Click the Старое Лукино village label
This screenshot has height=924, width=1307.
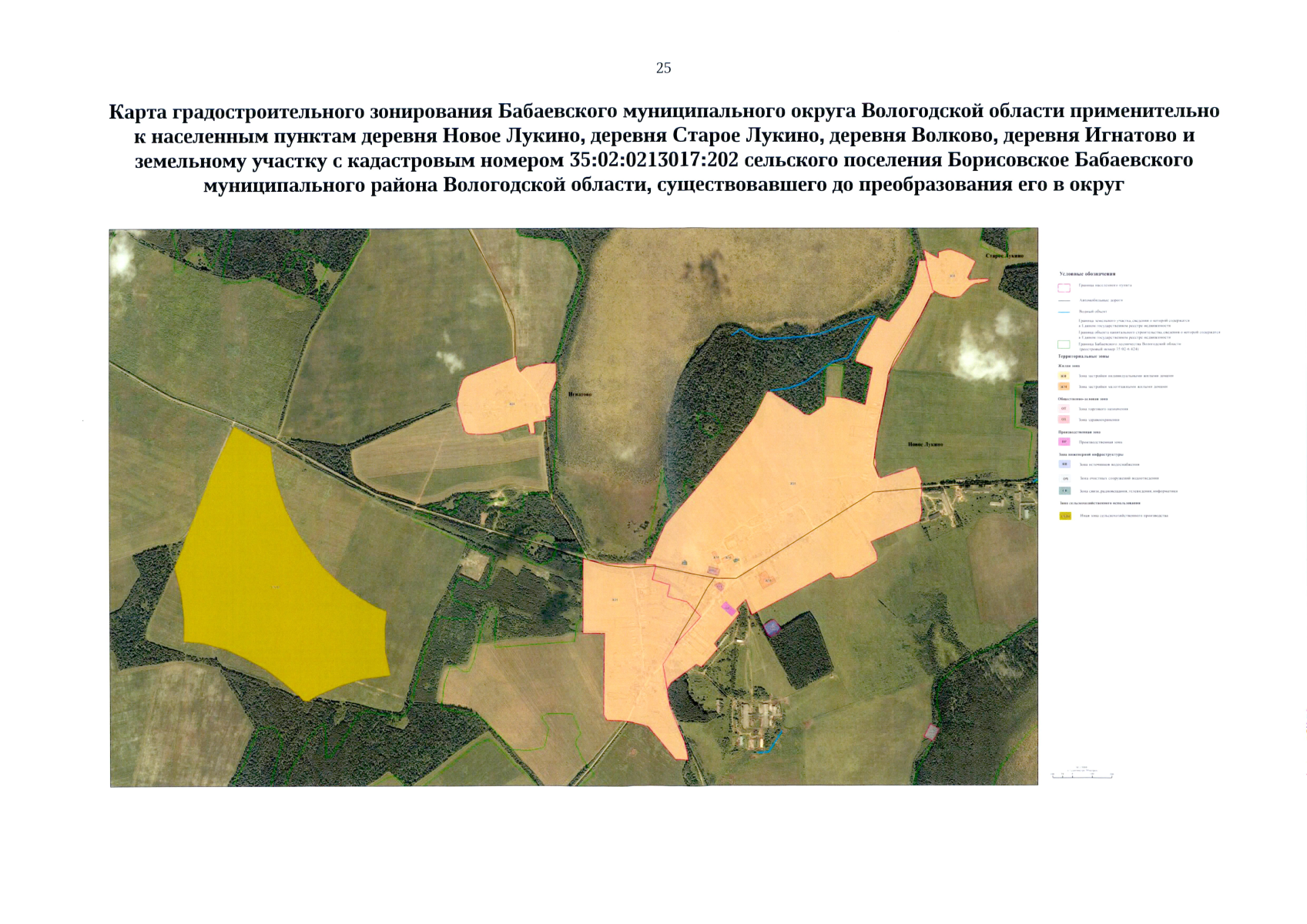pyautogui.click(x=1004, y=255)
